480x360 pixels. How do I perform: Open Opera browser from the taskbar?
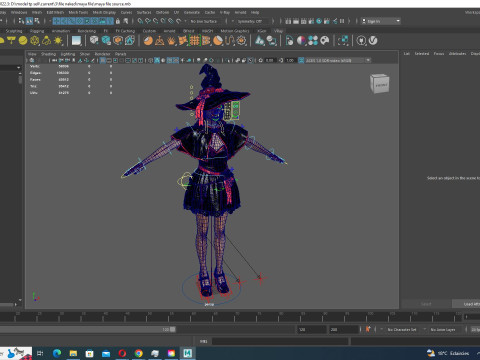coord(122,353)
